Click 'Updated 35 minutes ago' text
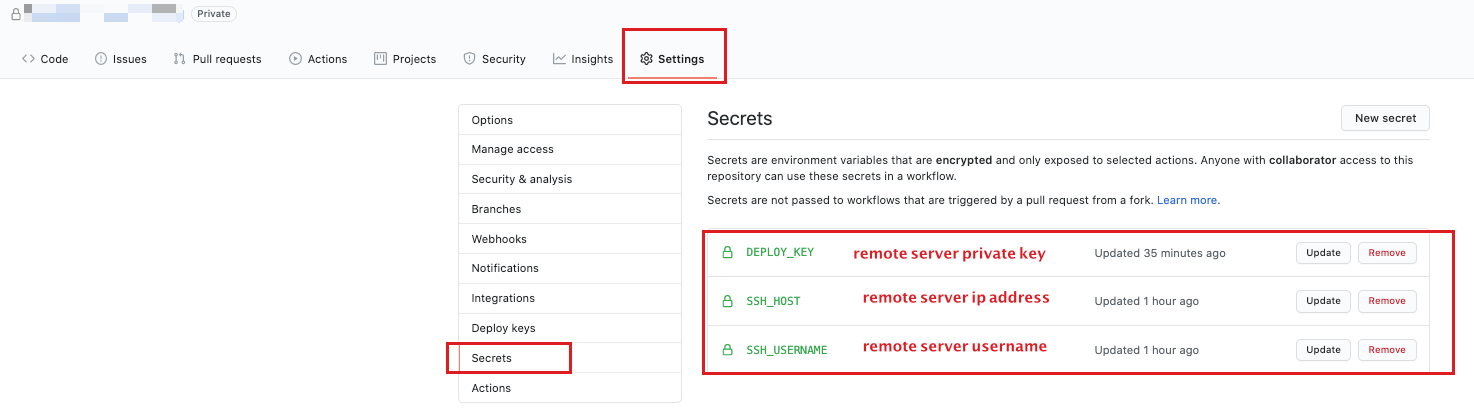Screen dimensions: 1474x412 pyautogui.click(x=1160, y=253)
